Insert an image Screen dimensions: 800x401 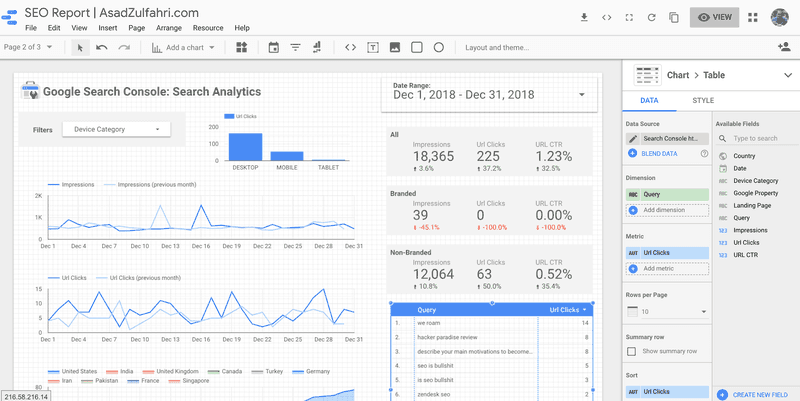[x=394, y=47]
